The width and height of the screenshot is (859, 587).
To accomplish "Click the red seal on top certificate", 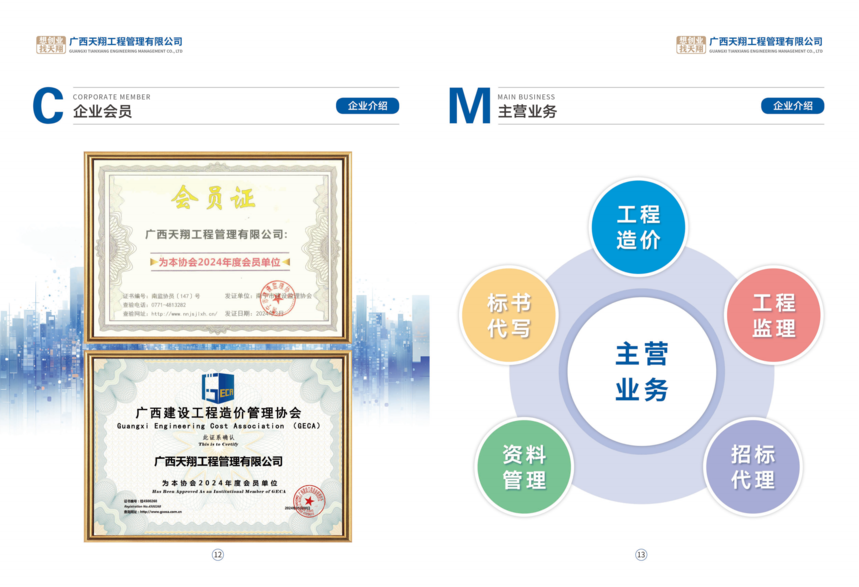I will (277, 298).
